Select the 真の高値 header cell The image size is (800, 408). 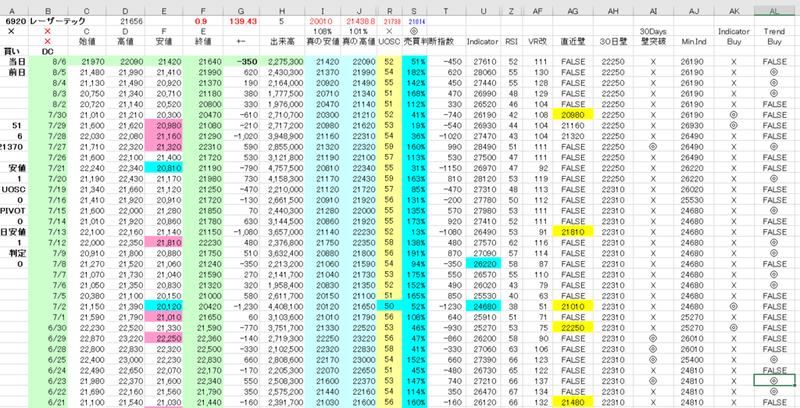coord(359,41)
